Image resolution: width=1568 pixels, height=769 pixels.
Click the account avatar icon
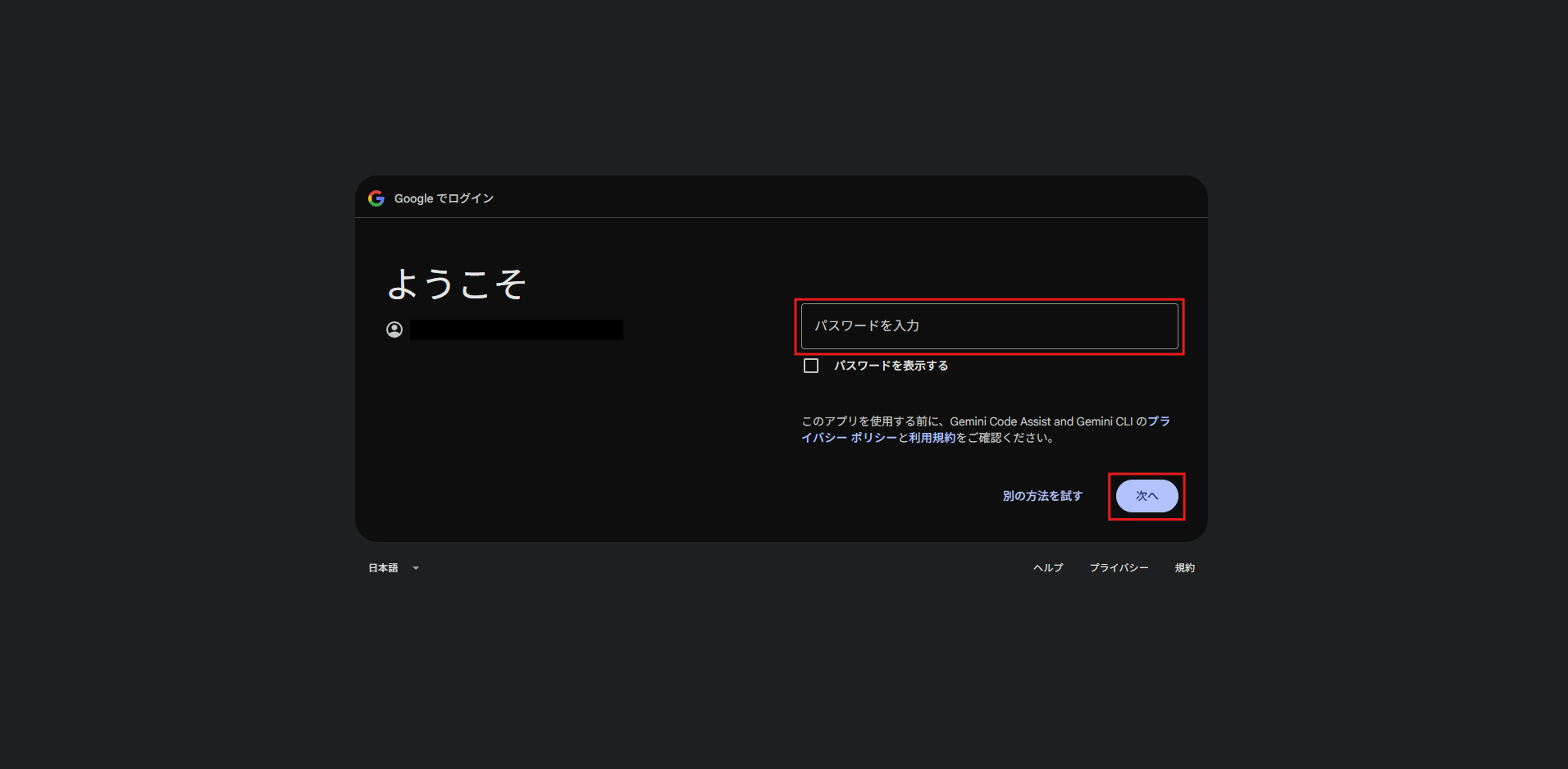[x=394, y=330]
